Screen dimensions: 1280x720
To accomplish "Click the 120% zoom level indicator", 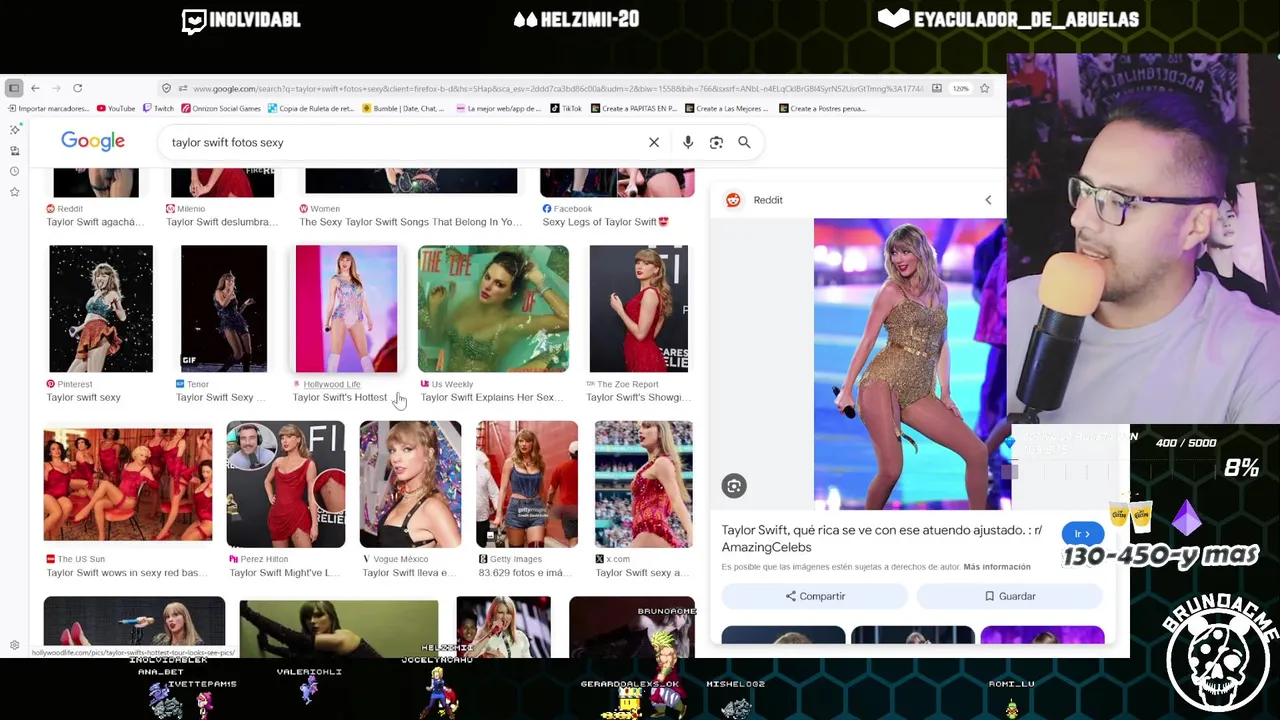I will coord(960,88).
